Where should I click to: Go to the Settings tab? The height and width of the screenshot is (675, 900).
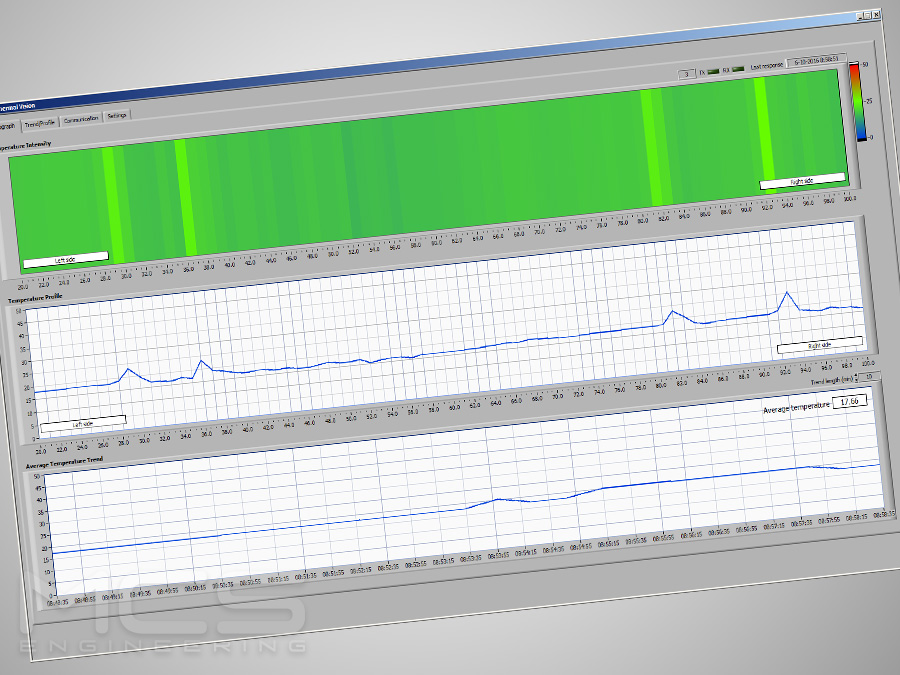tap(117, 116)
